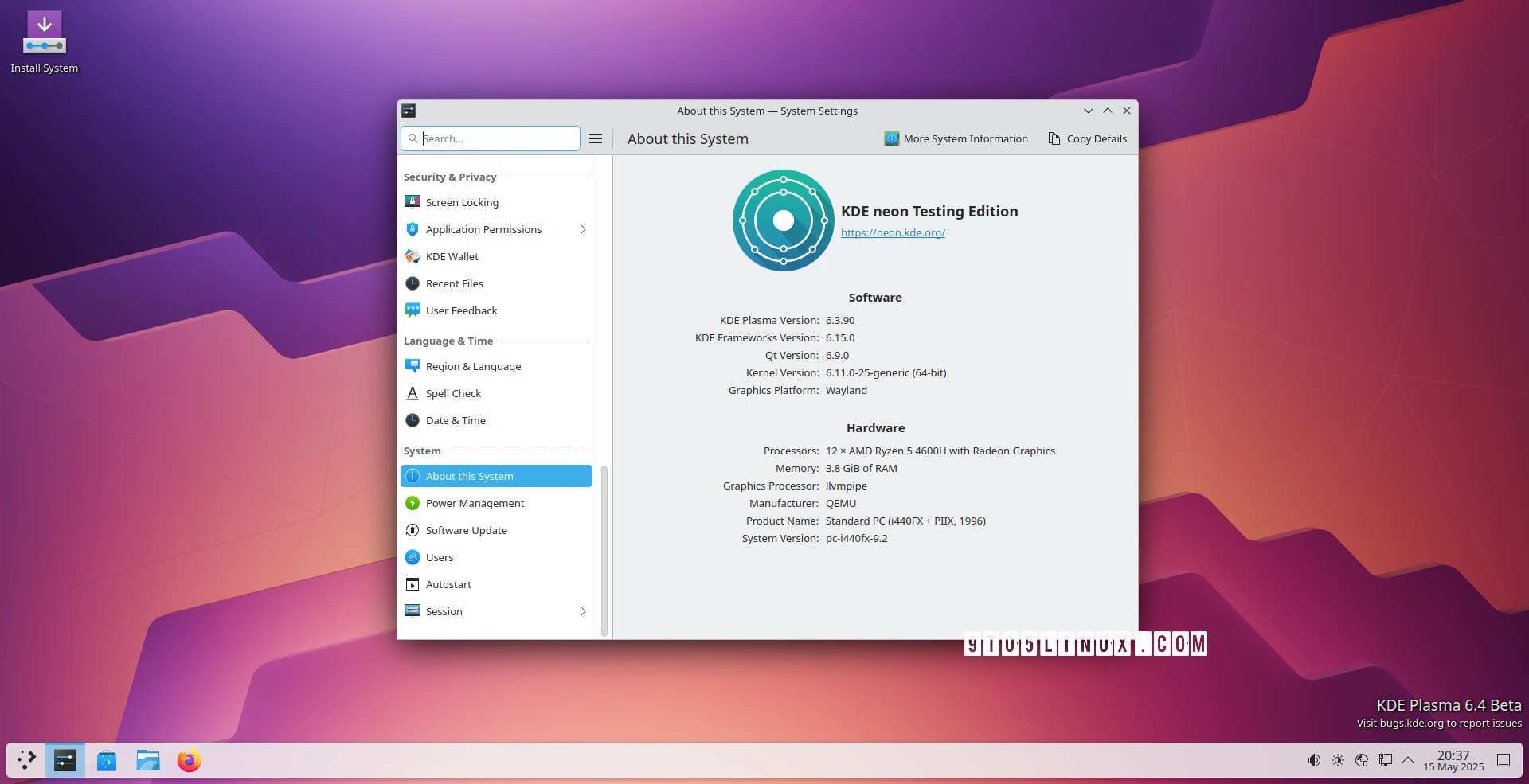Viewport: 1529px width, 784px height.
Task: Show hidden system tray icons arrow
Action: [1408, 760]
